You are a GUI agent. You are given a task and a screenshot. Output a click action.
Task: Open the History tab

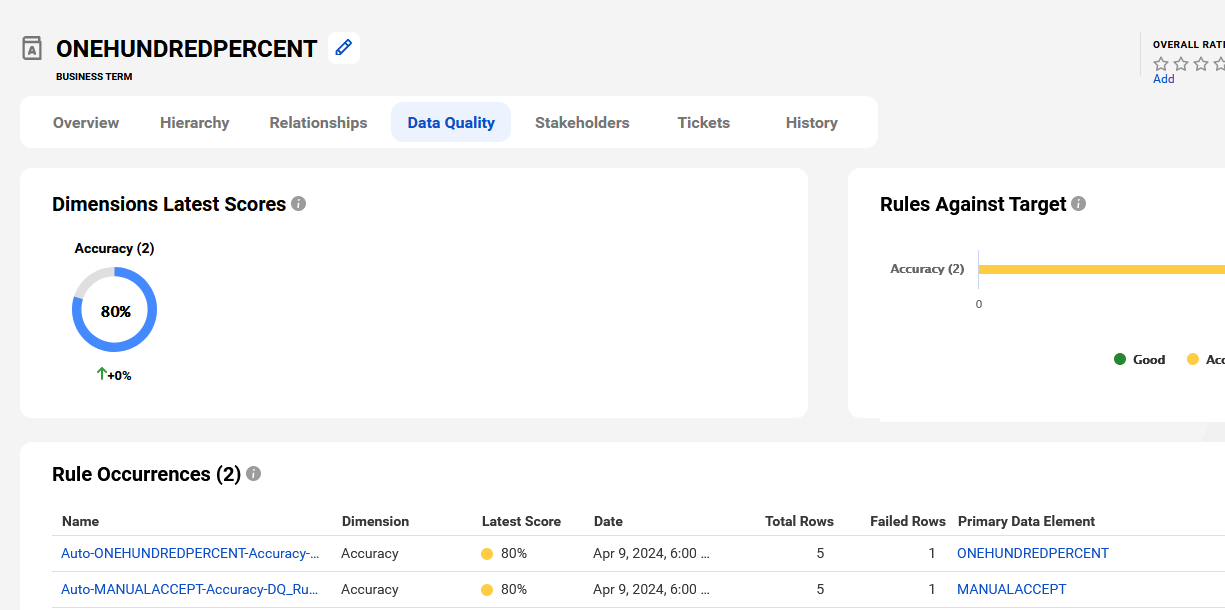(x=812, y=122)
